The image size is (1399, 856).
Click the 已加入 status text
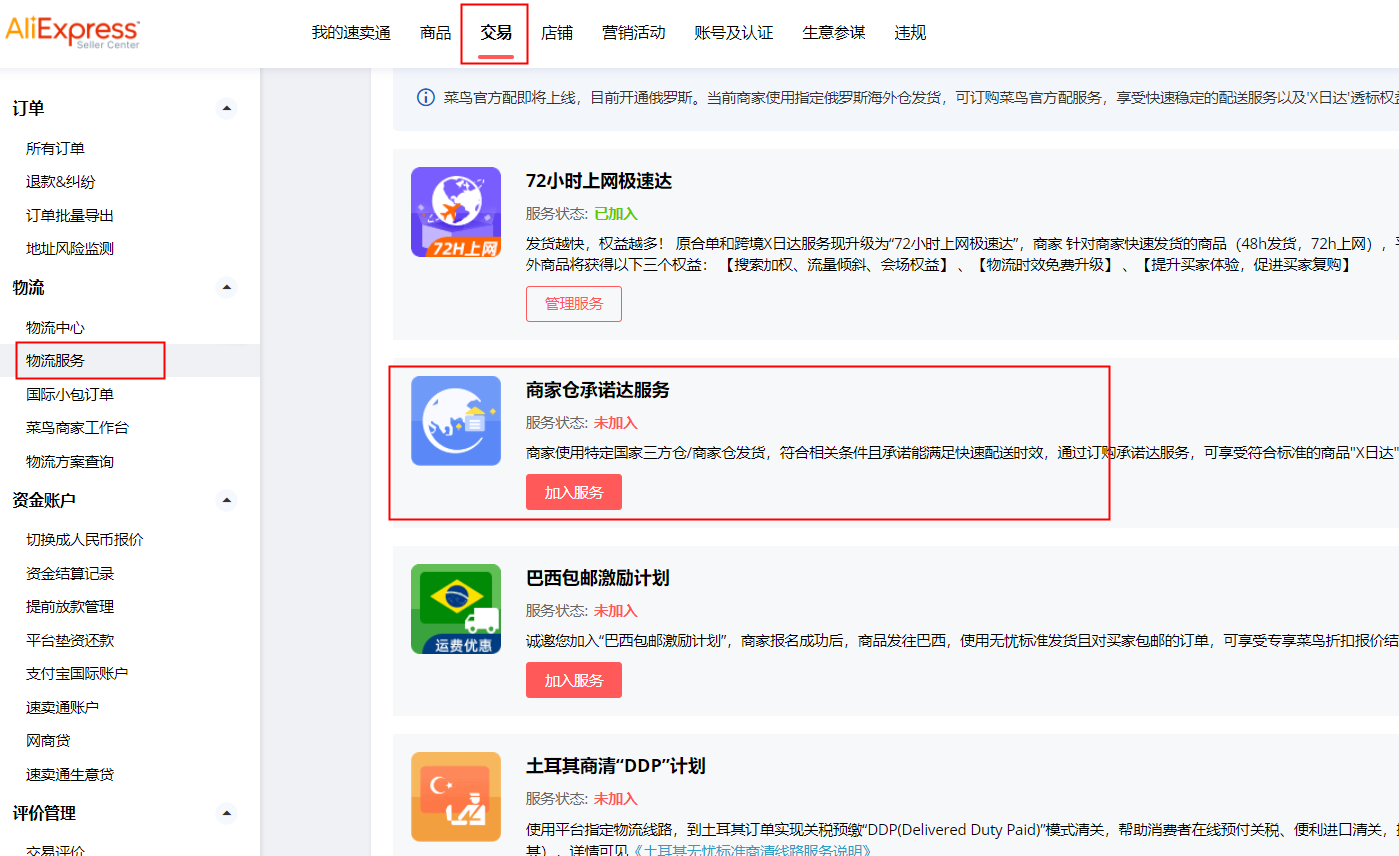[616, 214]
